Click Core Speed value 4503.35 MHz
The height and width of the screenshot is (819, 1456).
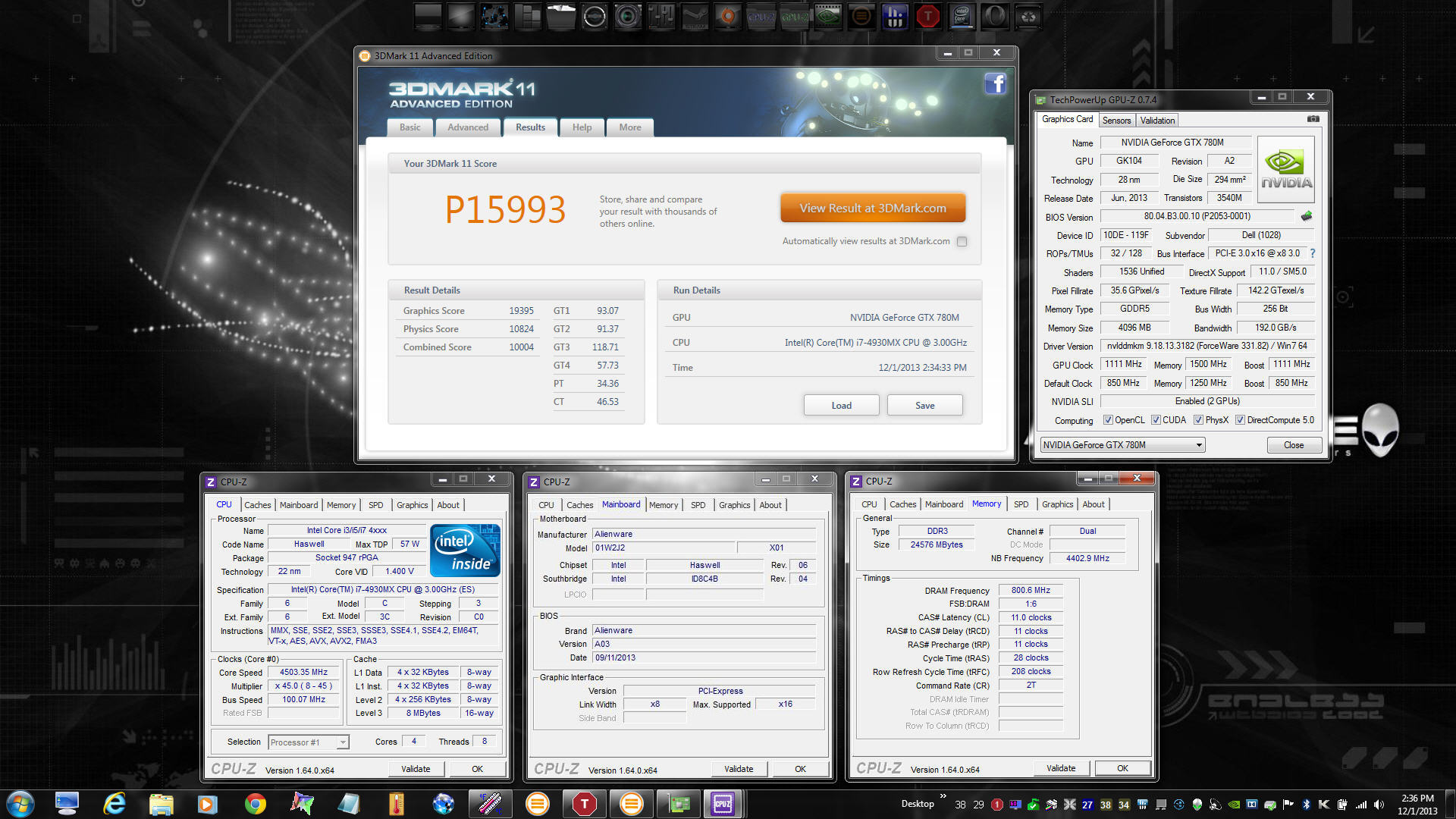303,673
